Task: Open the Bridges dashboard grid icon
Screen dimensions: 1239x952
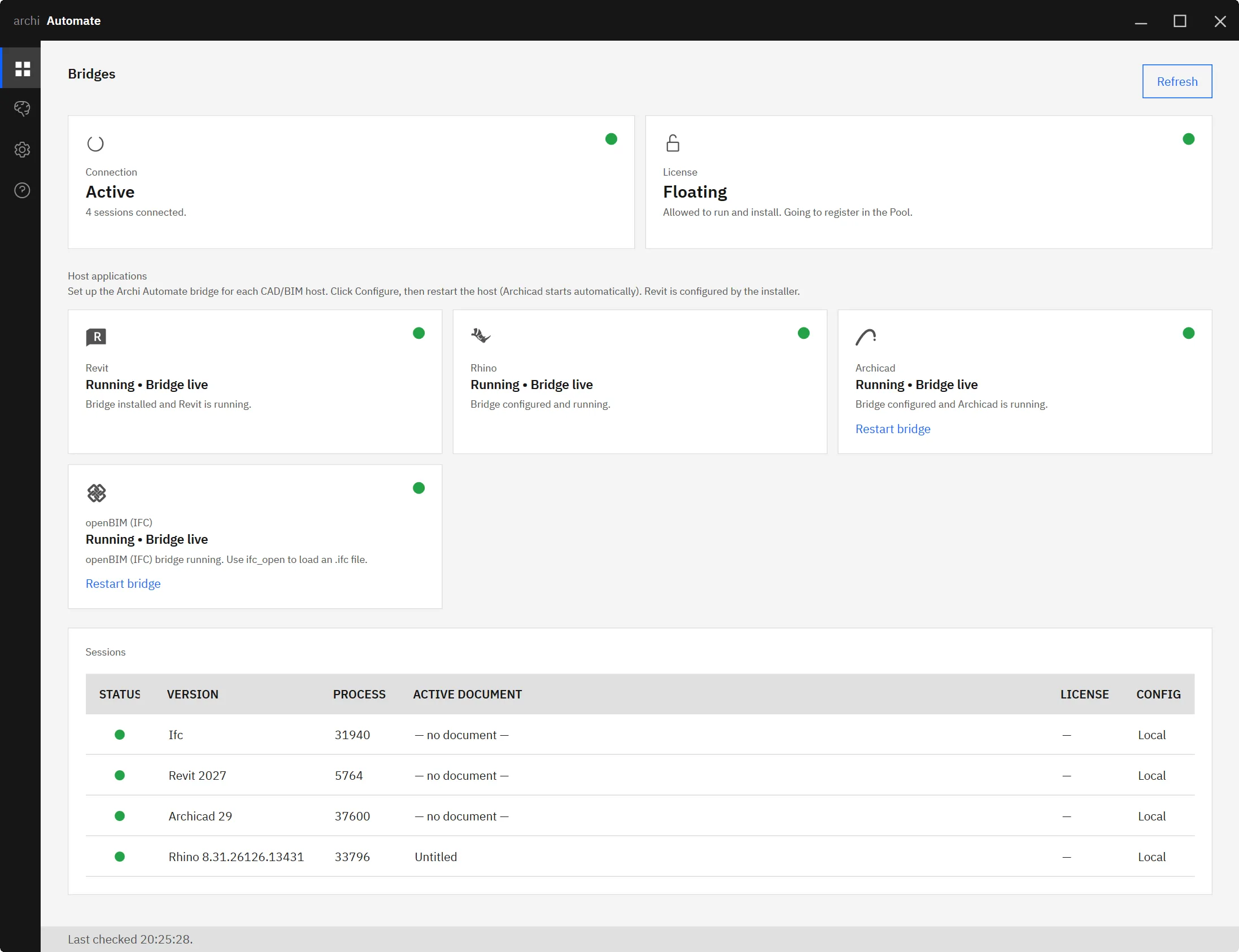Action: (x=22, y=68)
